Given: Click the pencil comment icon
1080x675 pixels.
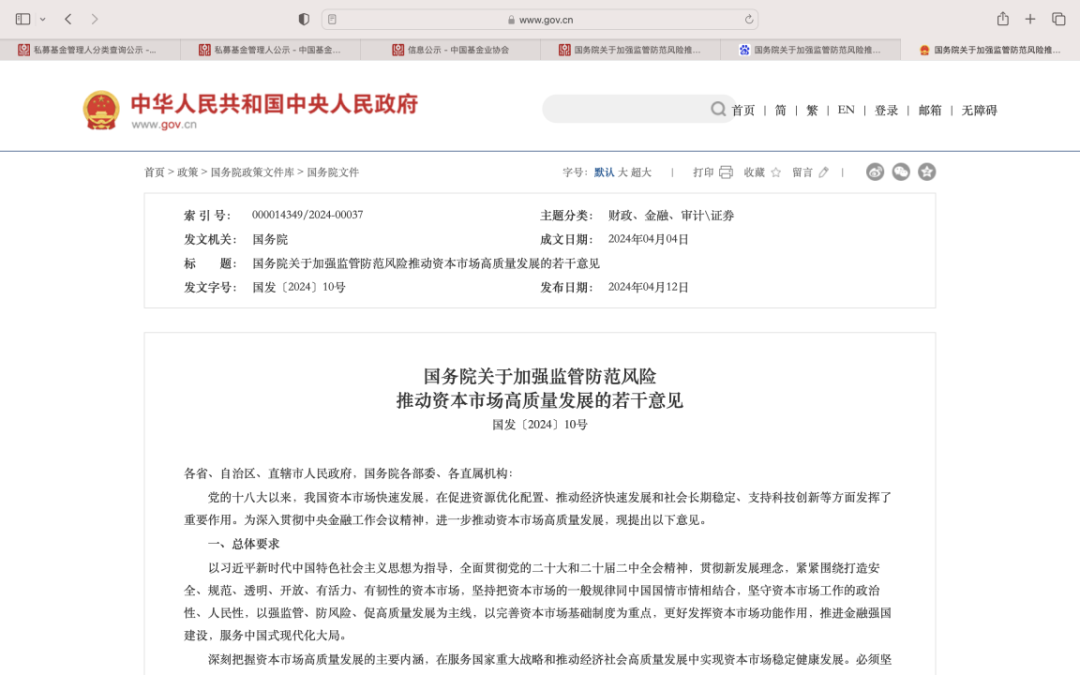Looking at the screenshot, I should pos(824,172).
